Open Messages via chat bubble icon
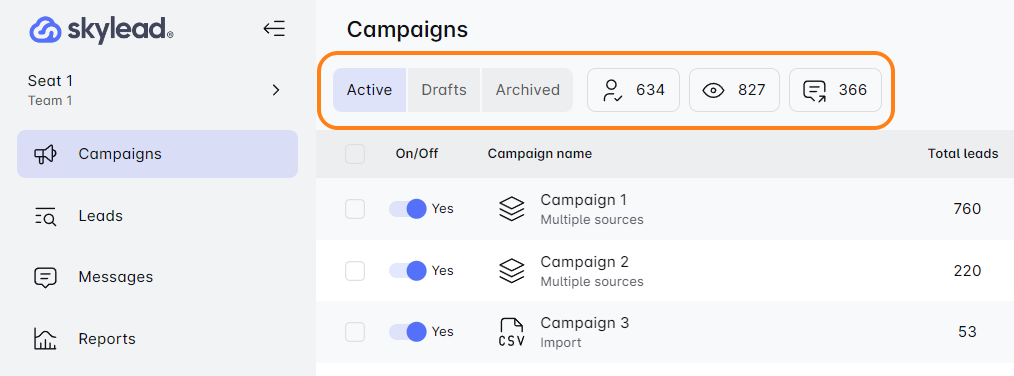 coord(45,277)
